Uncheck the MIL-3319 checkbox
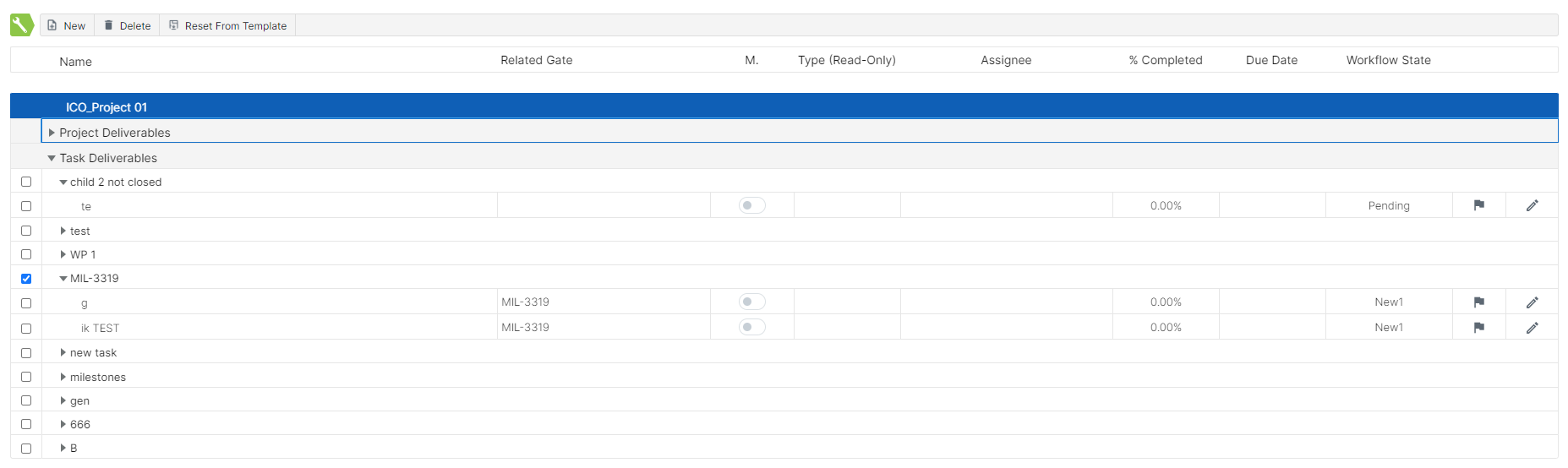This screenshot has height=468, width=1568. [x=26, y=279]
